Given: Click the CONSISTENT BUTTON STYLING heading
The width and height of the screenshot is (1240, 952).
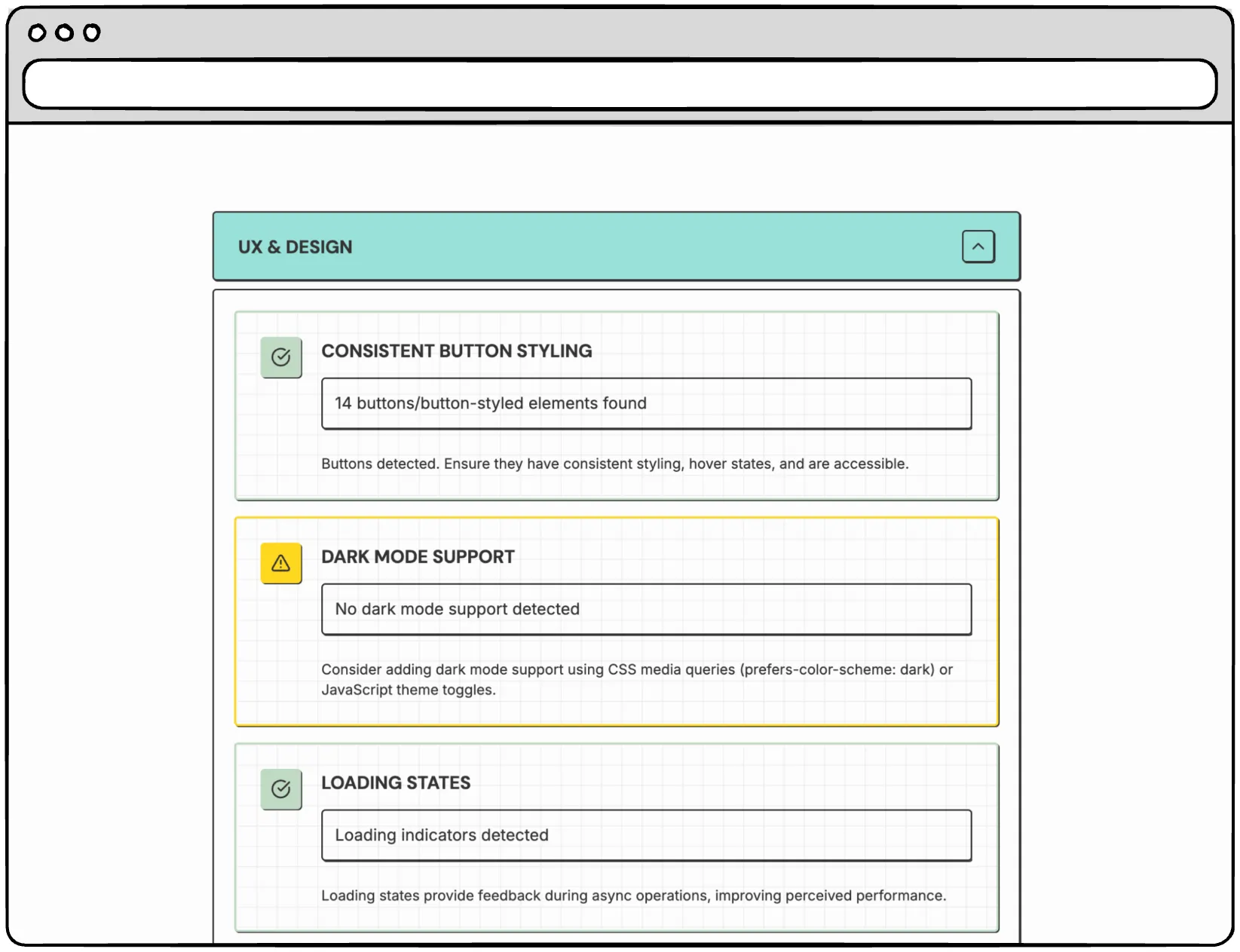Looking at the screenshot, I should click(x=457, y=351).
